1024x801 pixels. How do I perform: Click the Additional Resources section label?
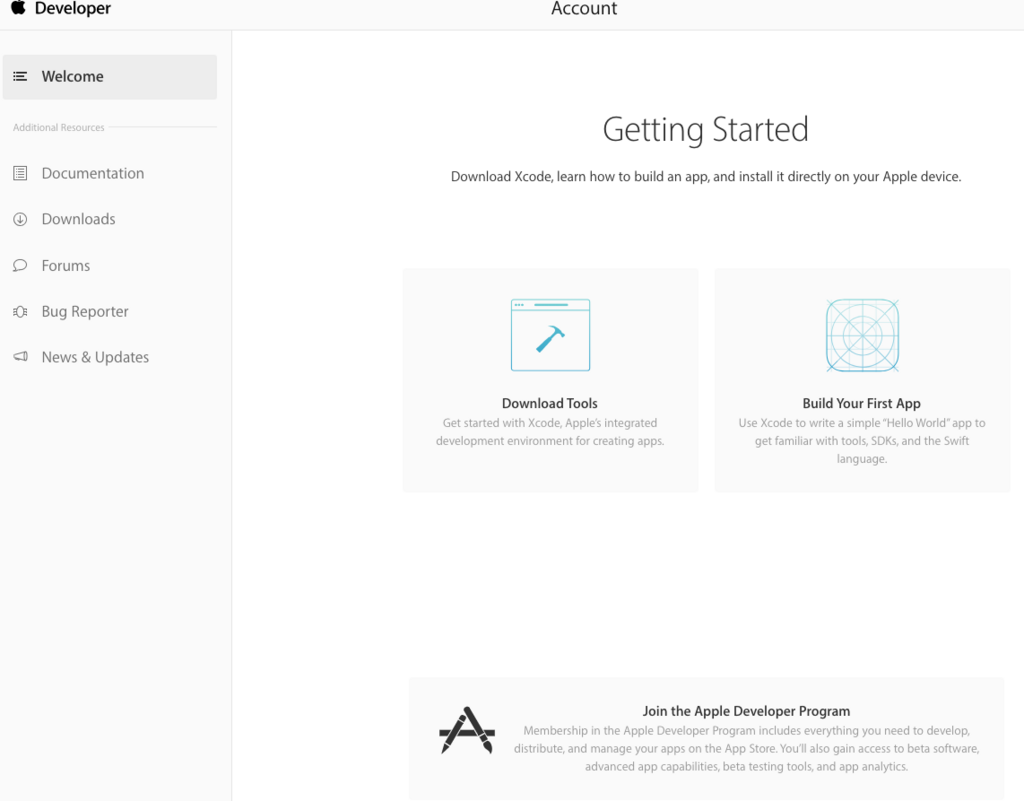[59, 127]
